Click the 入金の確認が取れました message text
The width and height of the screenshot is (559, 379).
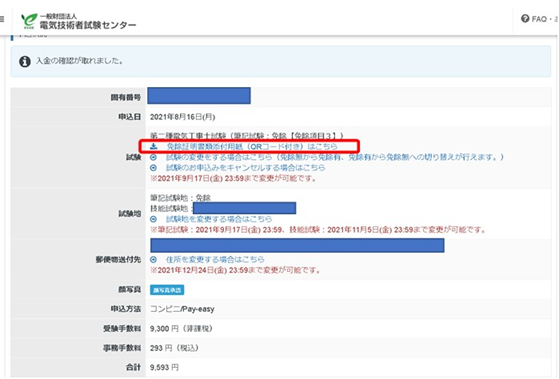tap(80, 61)
